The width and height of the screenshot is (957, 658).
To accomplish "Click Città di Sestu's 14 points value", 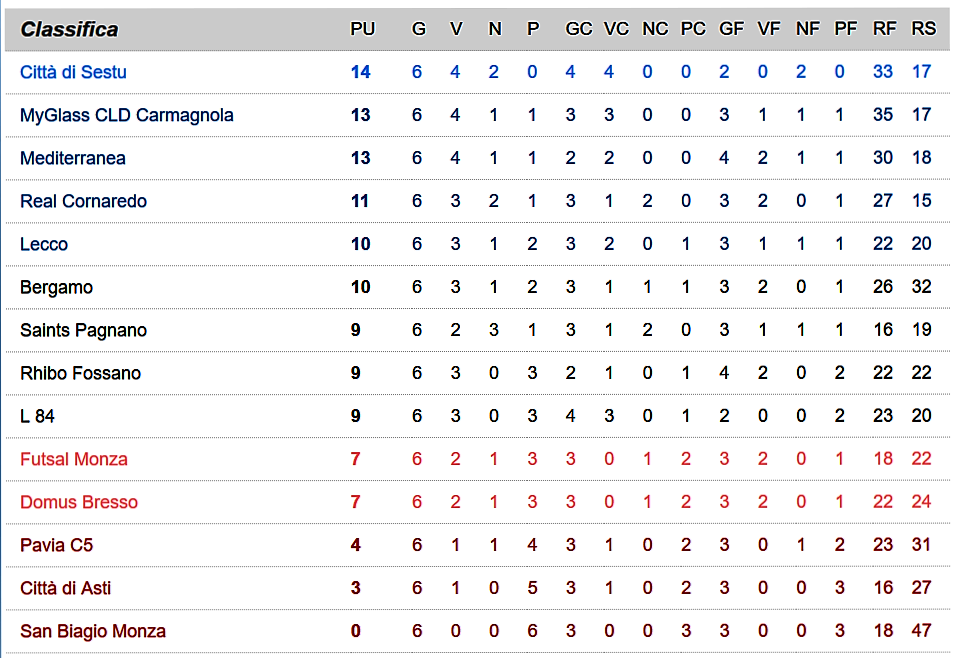I will tap(360, 72).
